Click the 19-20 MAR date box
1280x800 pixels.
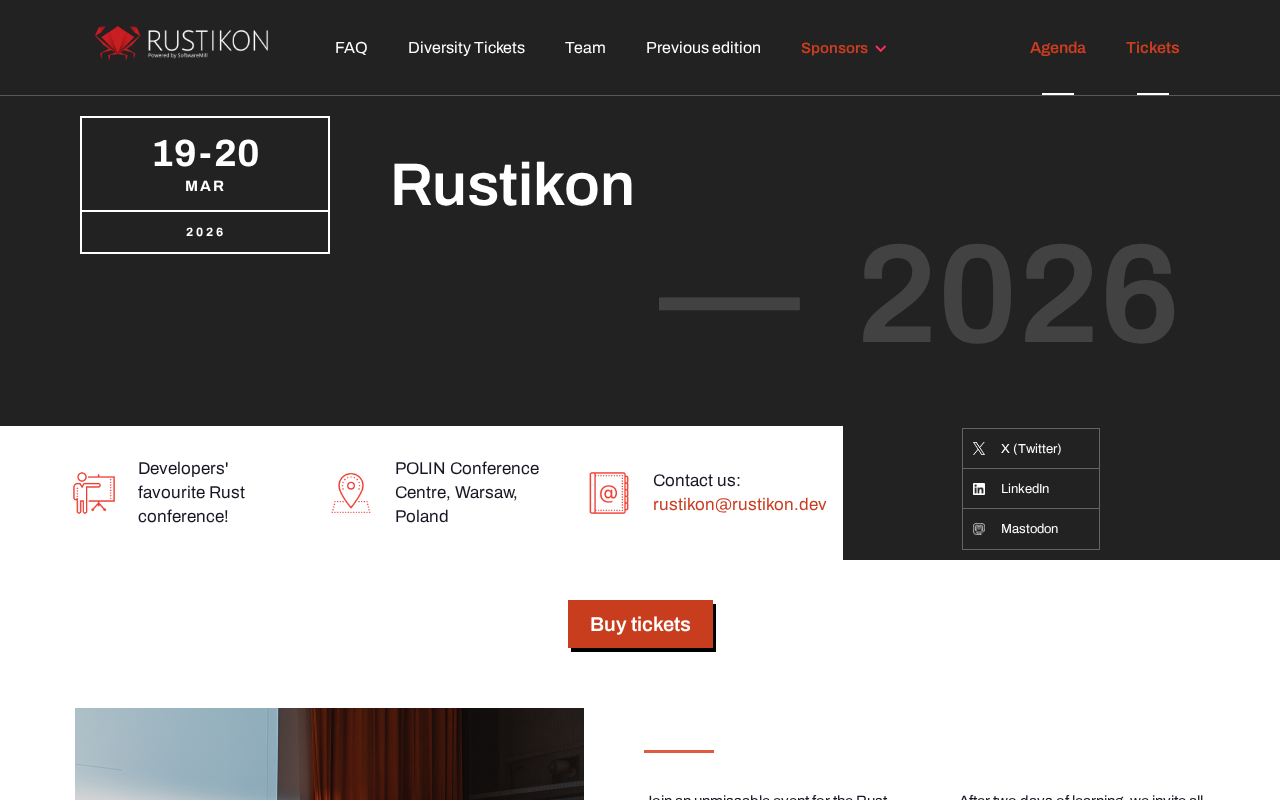[205, 164]
